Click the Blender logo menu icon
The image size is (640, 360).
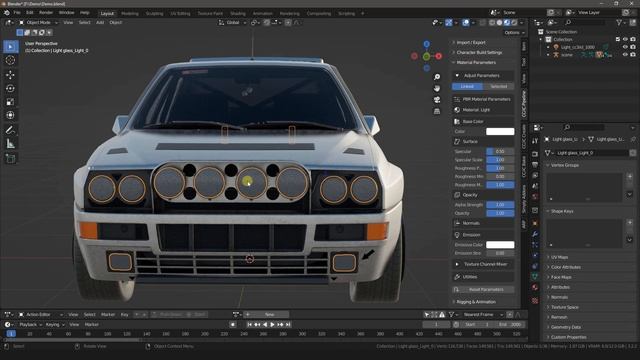point(7,13)
